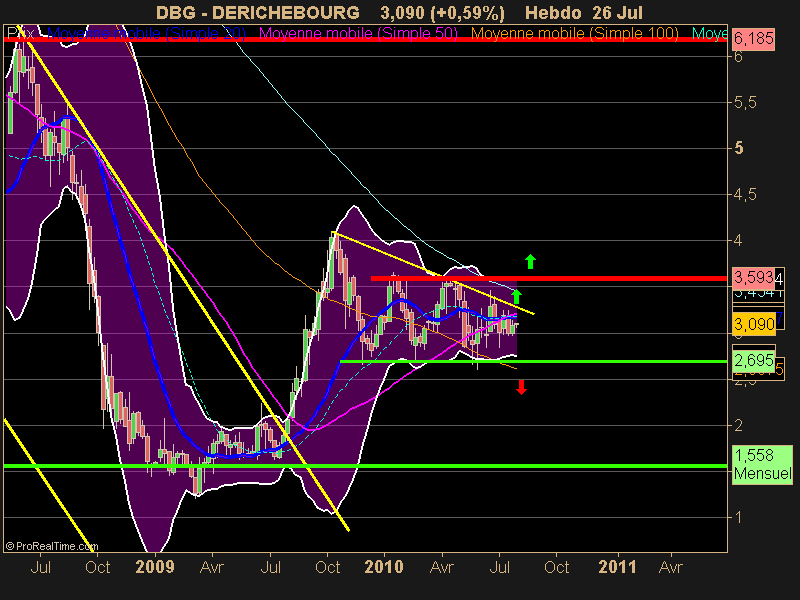
Task: Open the "© ProRealTime.com" copyright link
Action: [52, 546]
